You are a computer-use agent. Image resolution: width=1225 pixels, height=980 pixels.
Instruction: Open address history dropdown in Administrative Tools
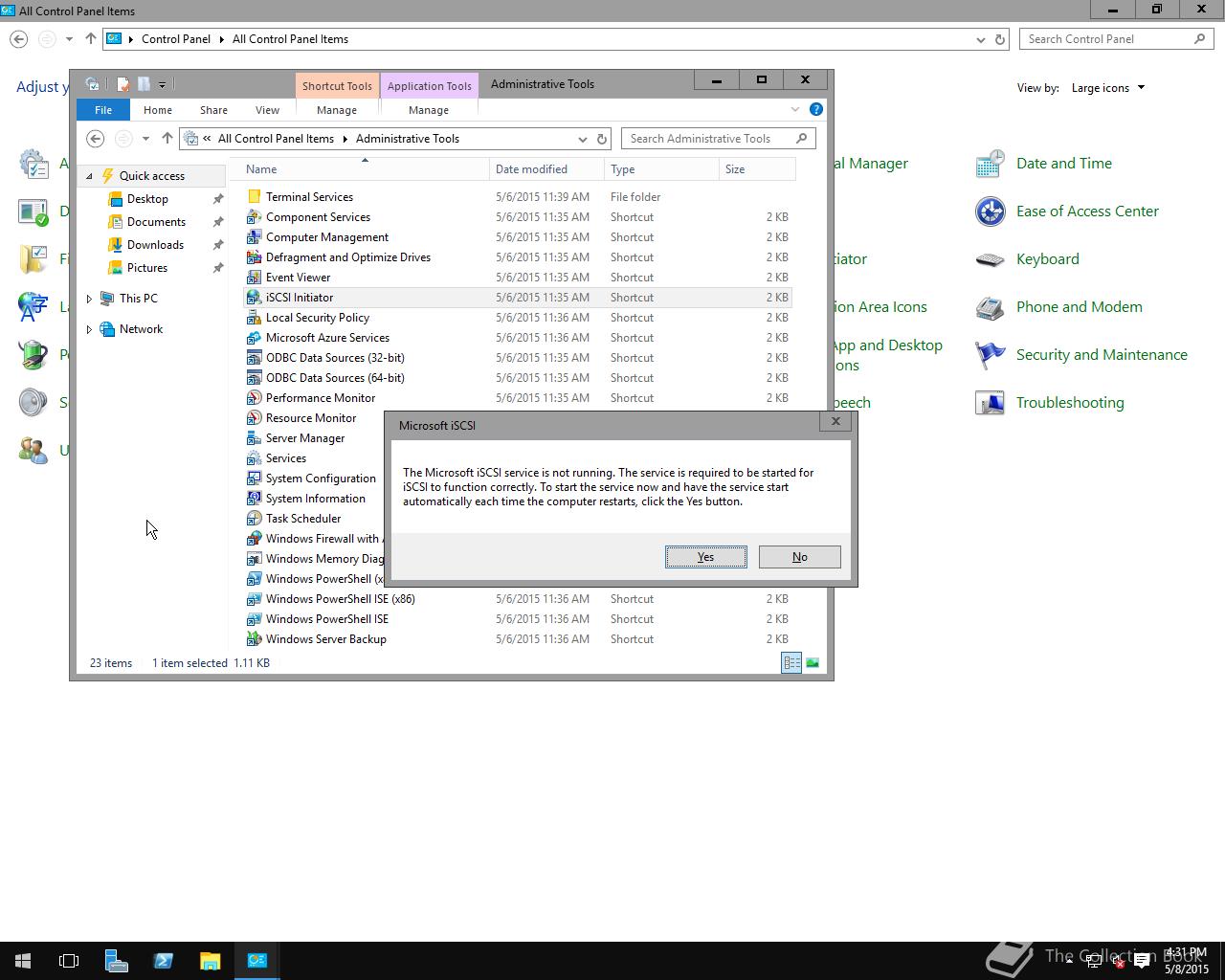pos(582,139)
